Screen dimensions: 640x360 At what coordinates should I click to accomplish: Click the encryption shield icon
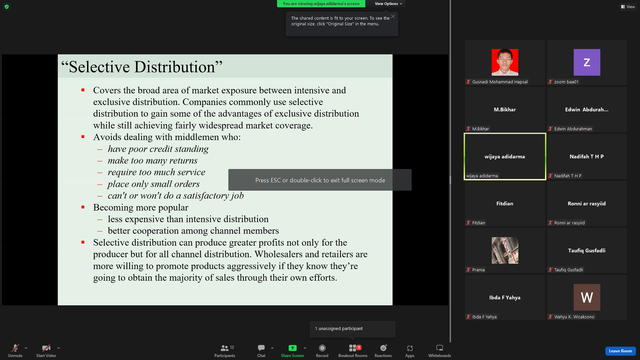[7, 7]
